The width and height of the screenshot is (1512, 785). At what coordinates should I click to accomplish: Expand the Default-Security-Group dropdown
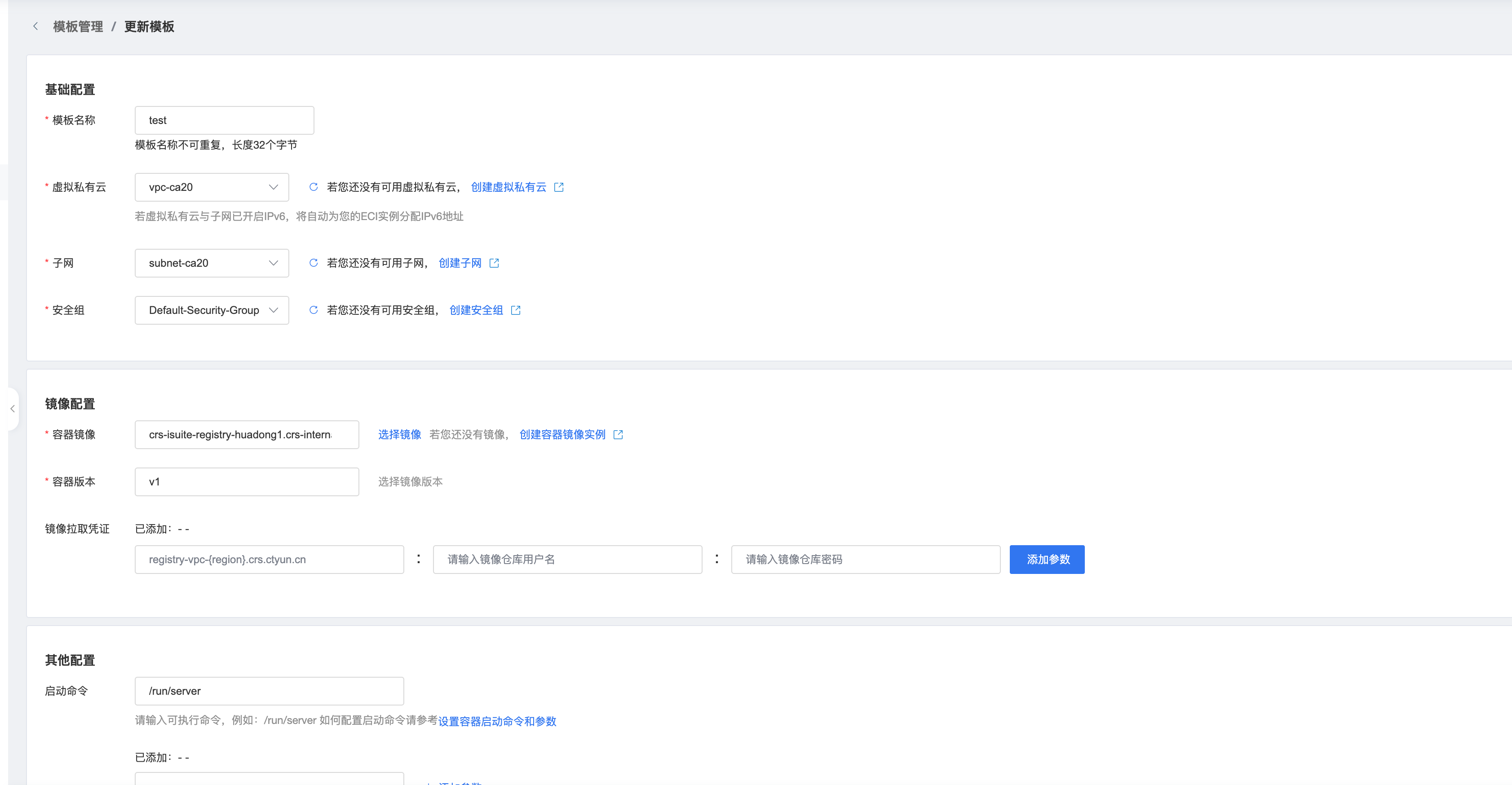(212, 310)
